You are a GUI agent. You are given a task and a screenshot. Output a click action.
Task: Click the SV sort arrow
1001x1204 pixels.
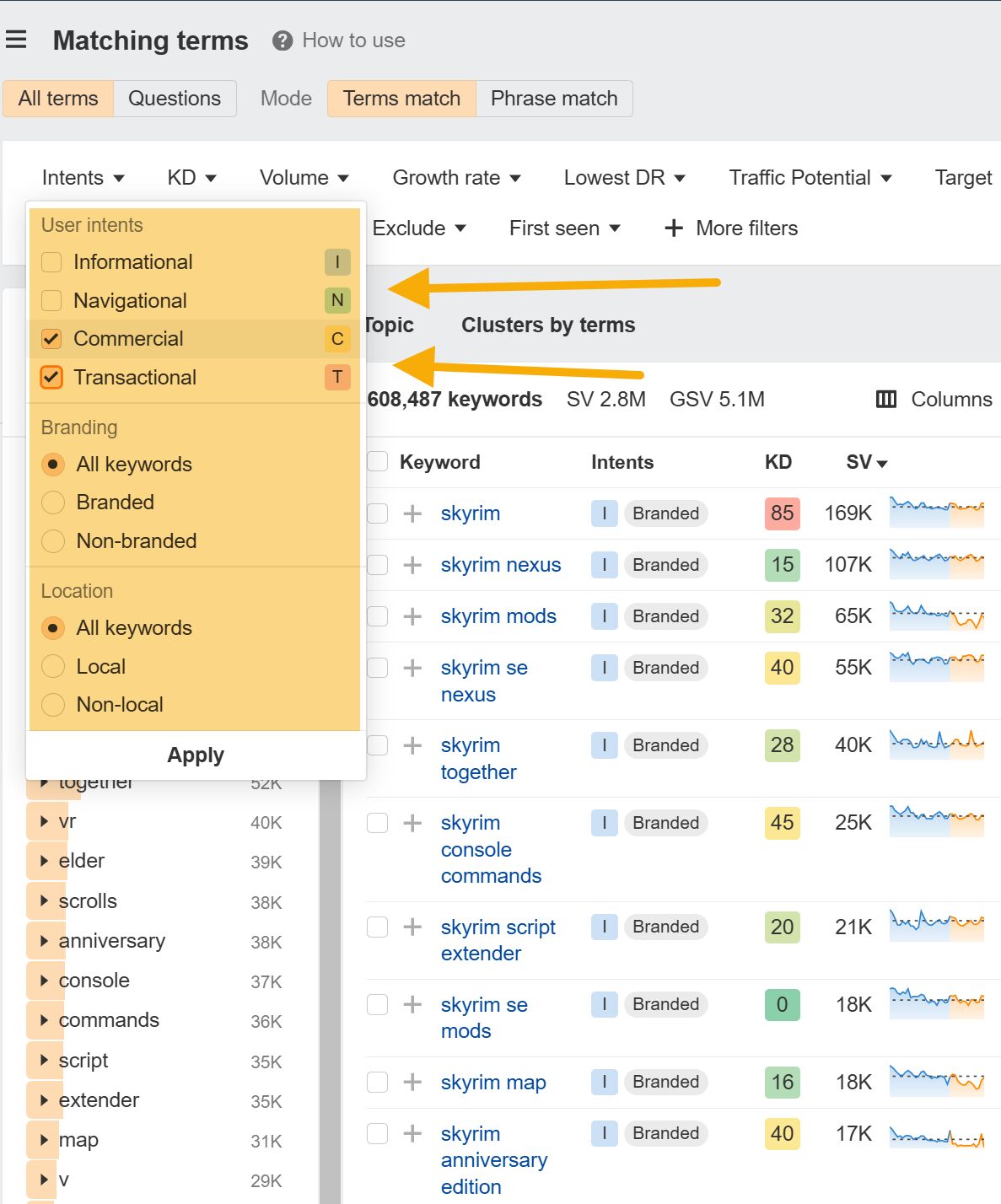pos(882,463)
